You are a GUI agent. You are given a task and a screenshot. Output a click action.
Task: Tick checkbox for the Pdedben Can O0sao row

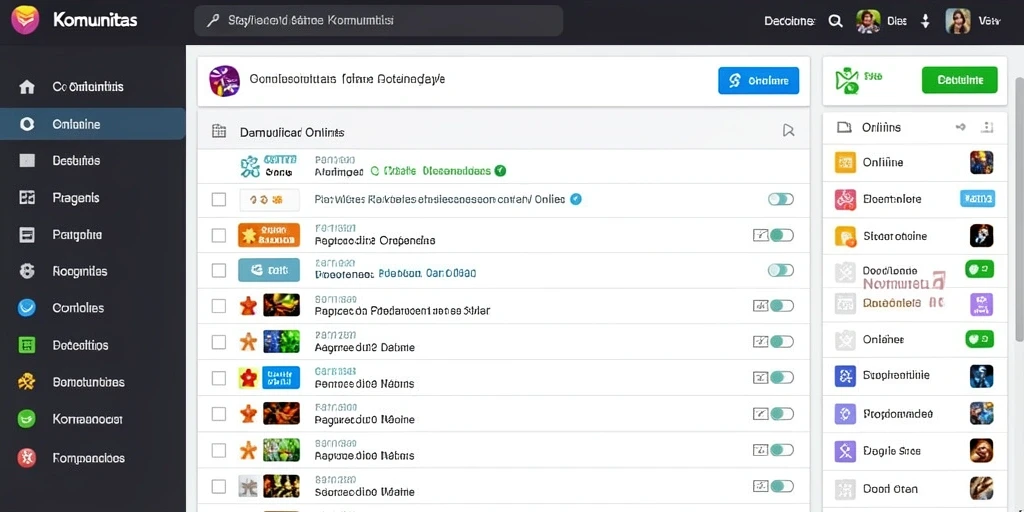[x=219, y=270]
